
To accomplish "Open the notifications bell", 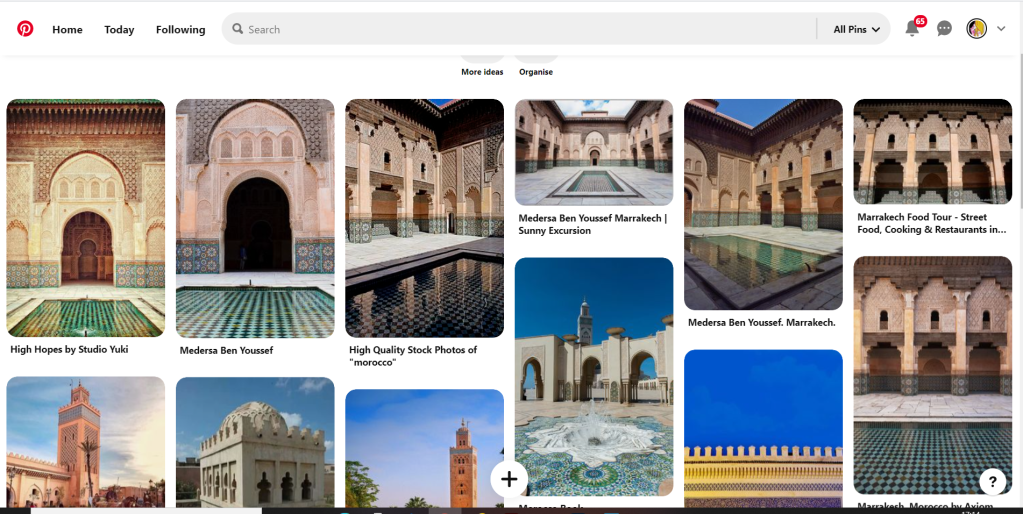I will click(912, 29).
